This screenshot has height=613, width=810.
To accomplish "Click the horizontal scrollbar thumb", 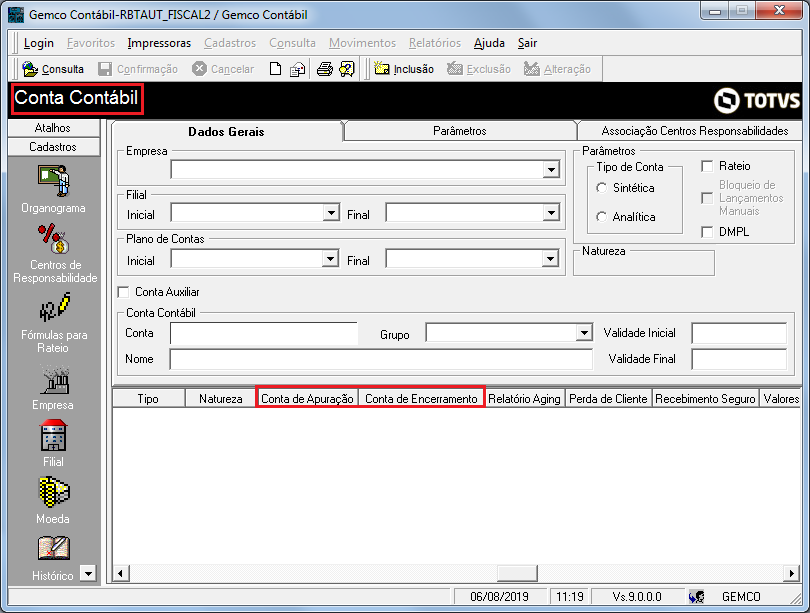I will (x=517, y=573).
